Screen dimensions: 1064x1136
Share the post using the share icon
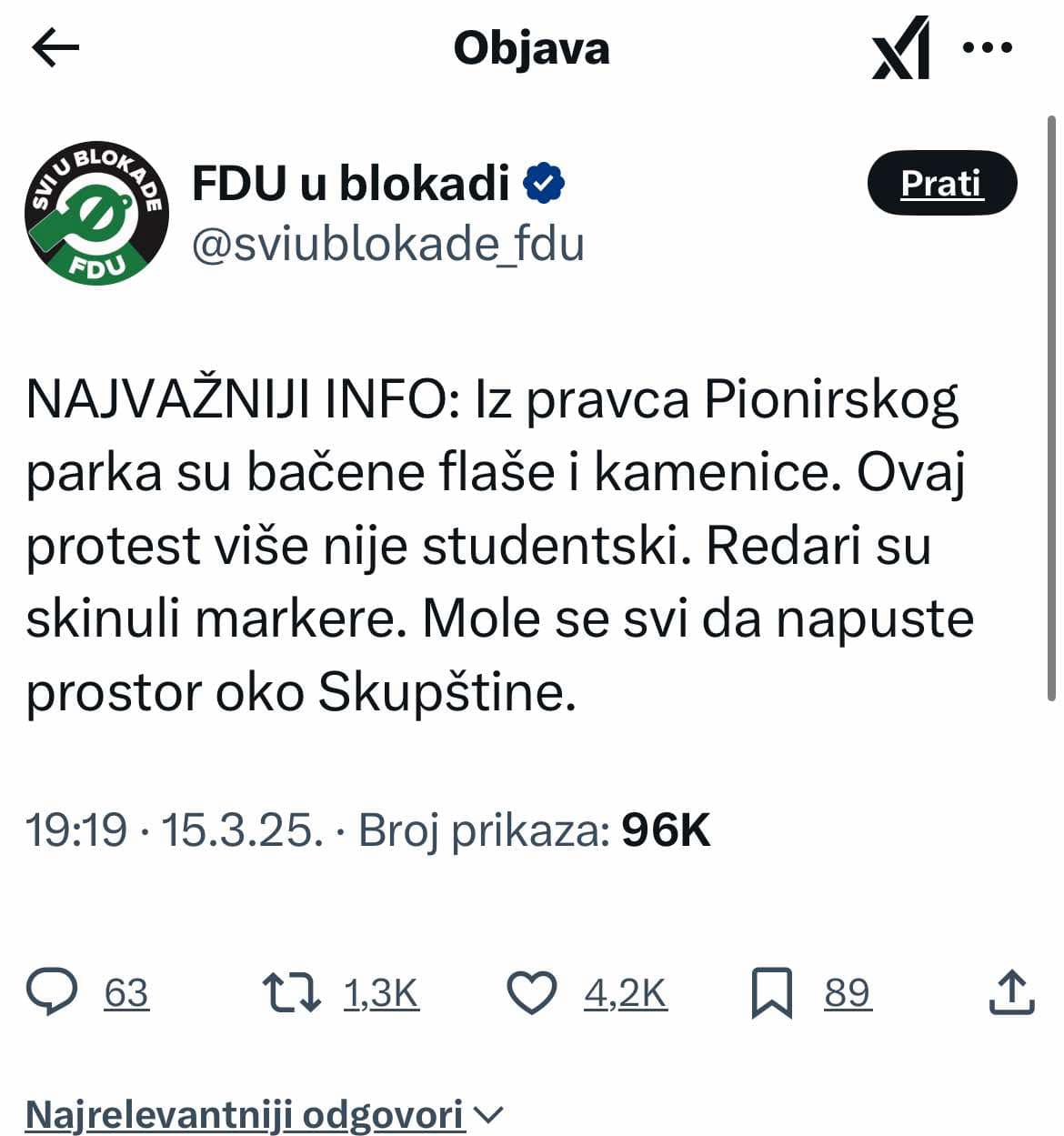click(1011, 992)
